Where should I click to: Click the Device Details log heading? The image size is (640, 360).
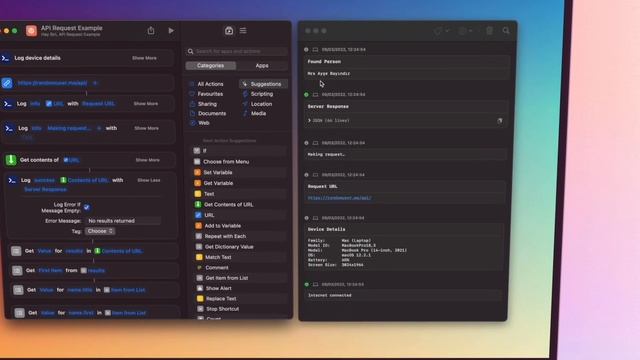[326, 229]
